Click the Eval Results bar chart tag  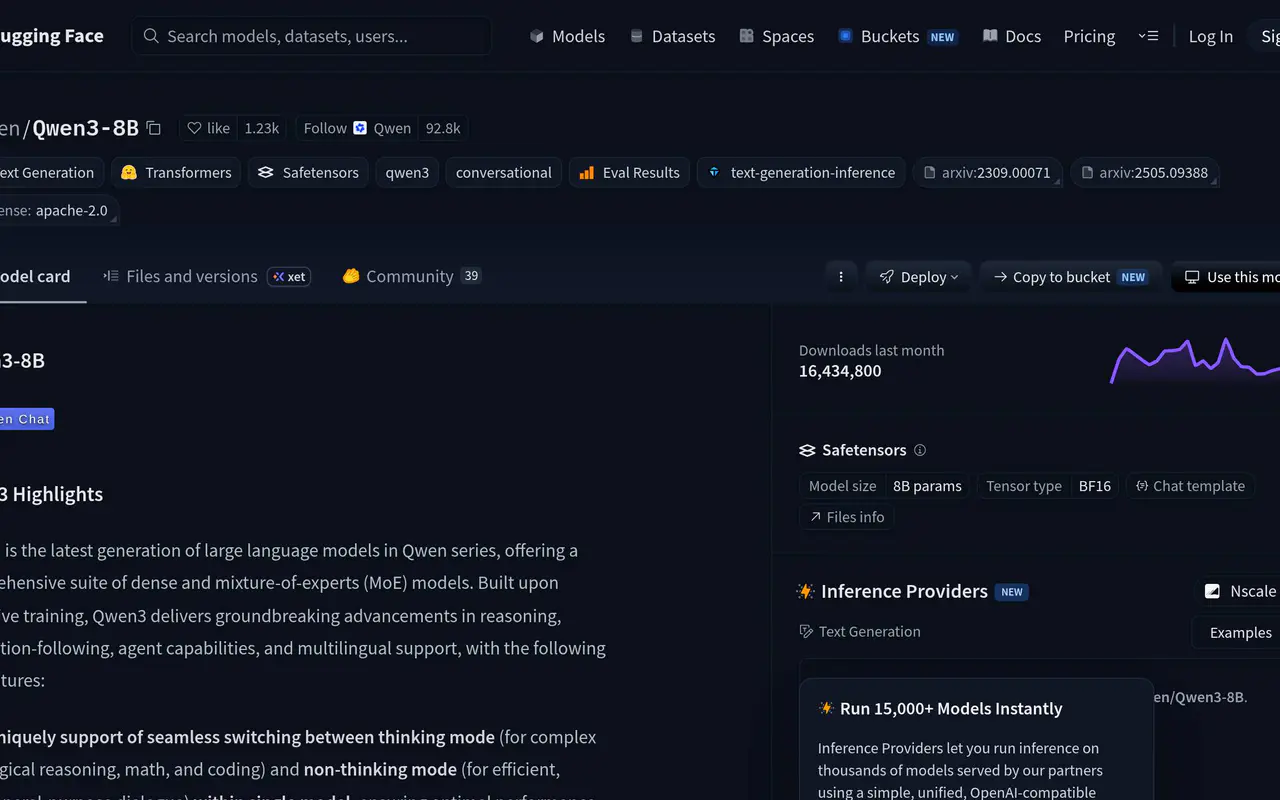[629, 172]
